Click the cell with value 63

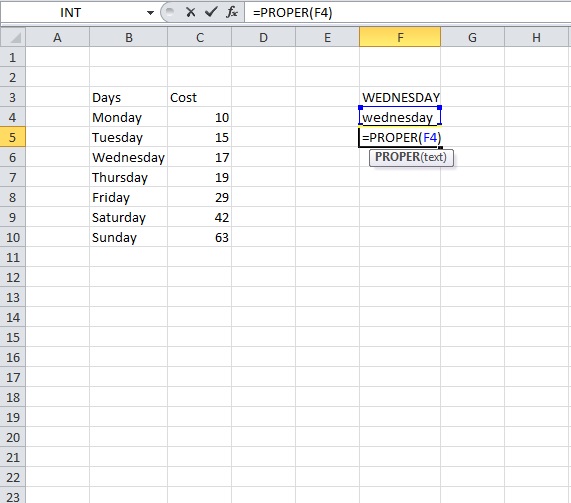[199, 237]
